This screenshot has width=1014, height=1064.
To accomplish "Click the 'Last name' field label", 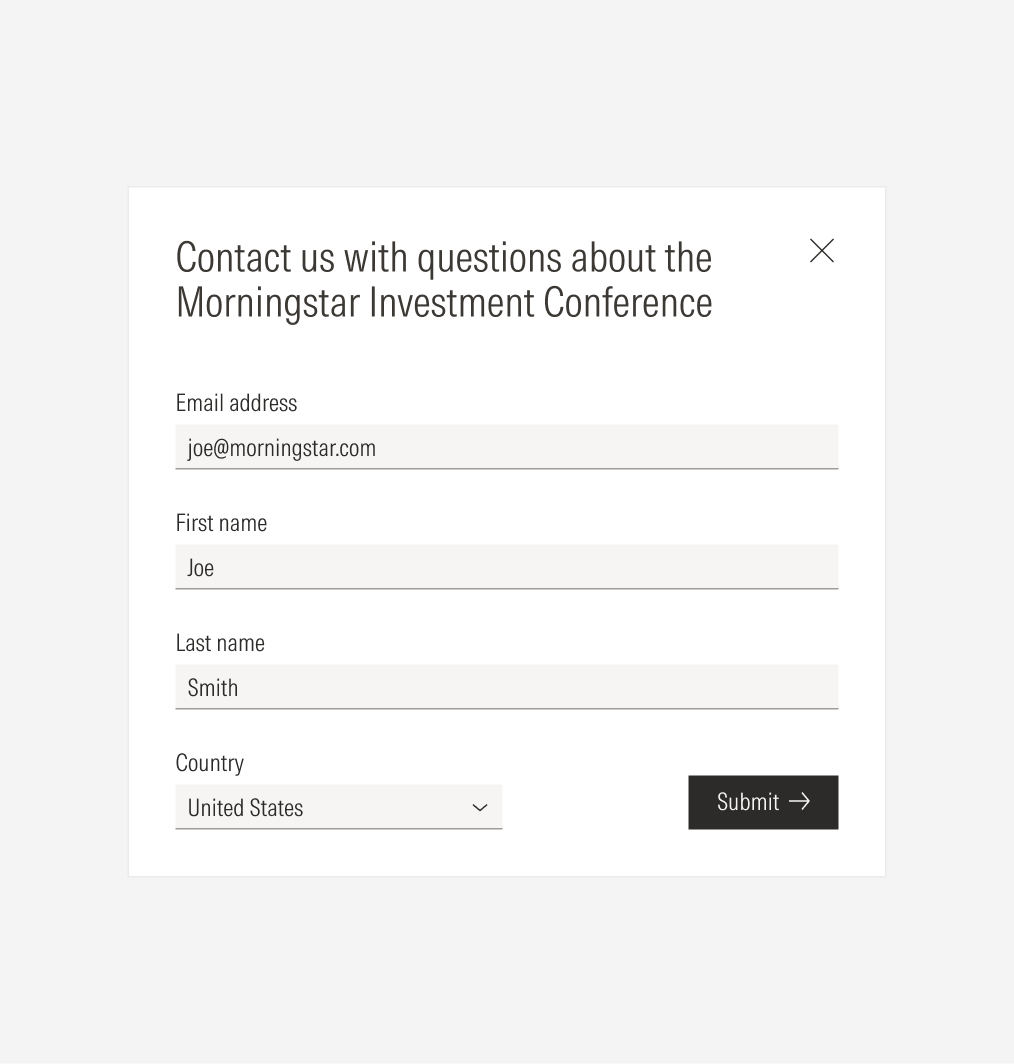I will coord(220,642).
